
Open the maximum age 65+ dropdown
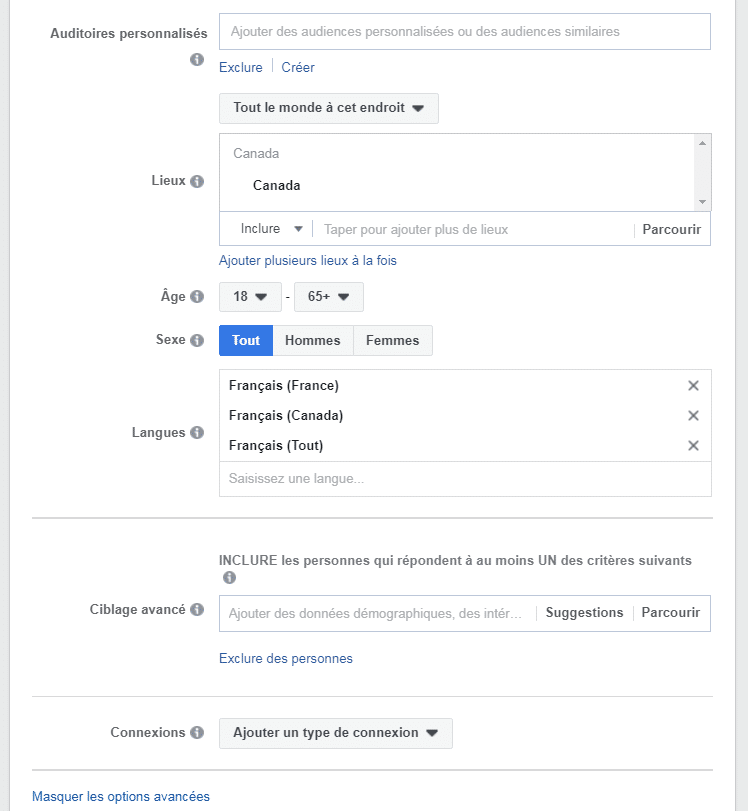[328, 297]
